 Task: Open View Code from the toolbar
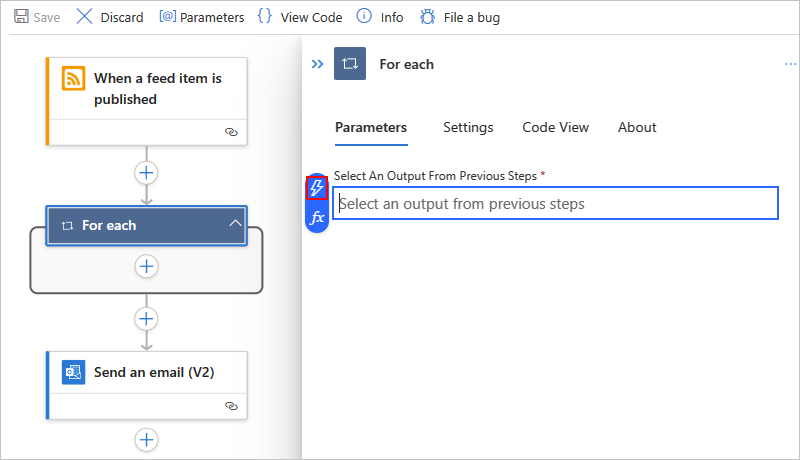[300, 17]
